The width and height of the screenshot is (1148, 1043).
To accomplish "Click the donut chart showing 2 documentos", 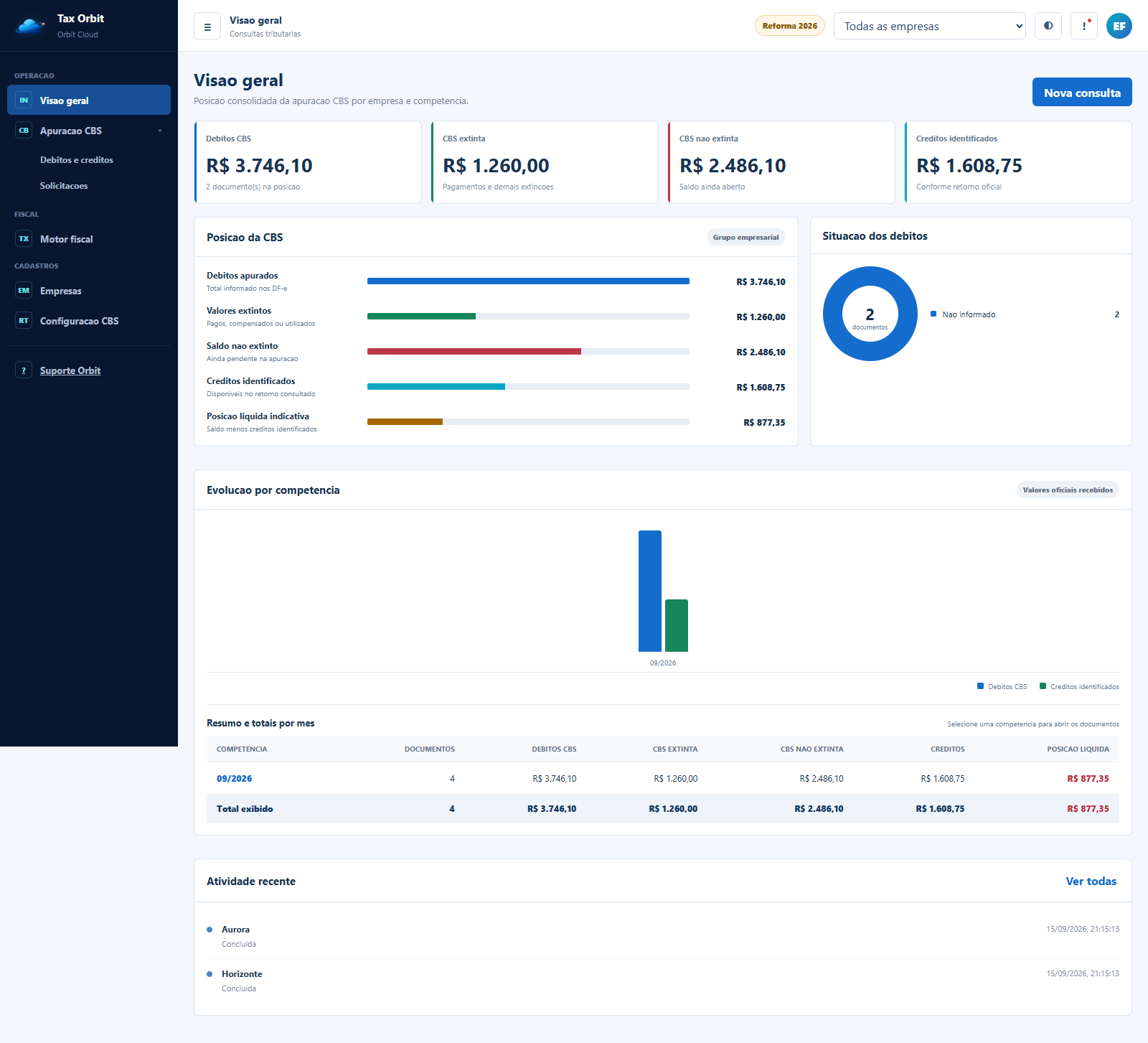I will pyautogui.click(x=870, y=314).
